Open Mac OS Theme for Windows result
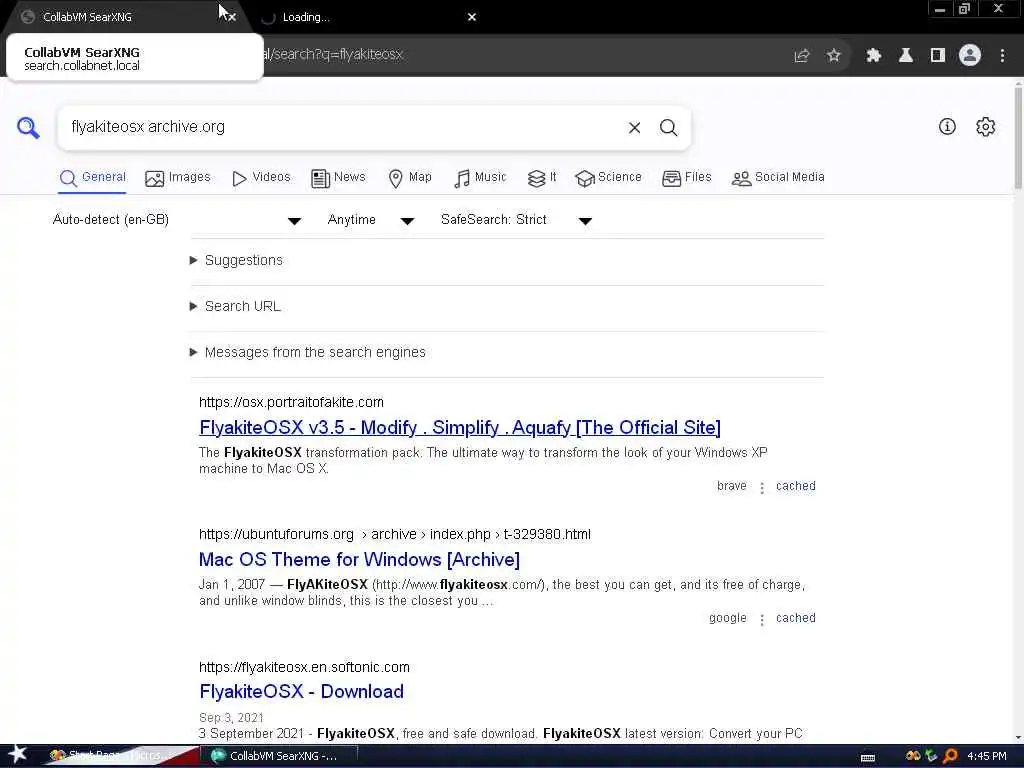This screenshot has height=768, width=1024. 359,560
